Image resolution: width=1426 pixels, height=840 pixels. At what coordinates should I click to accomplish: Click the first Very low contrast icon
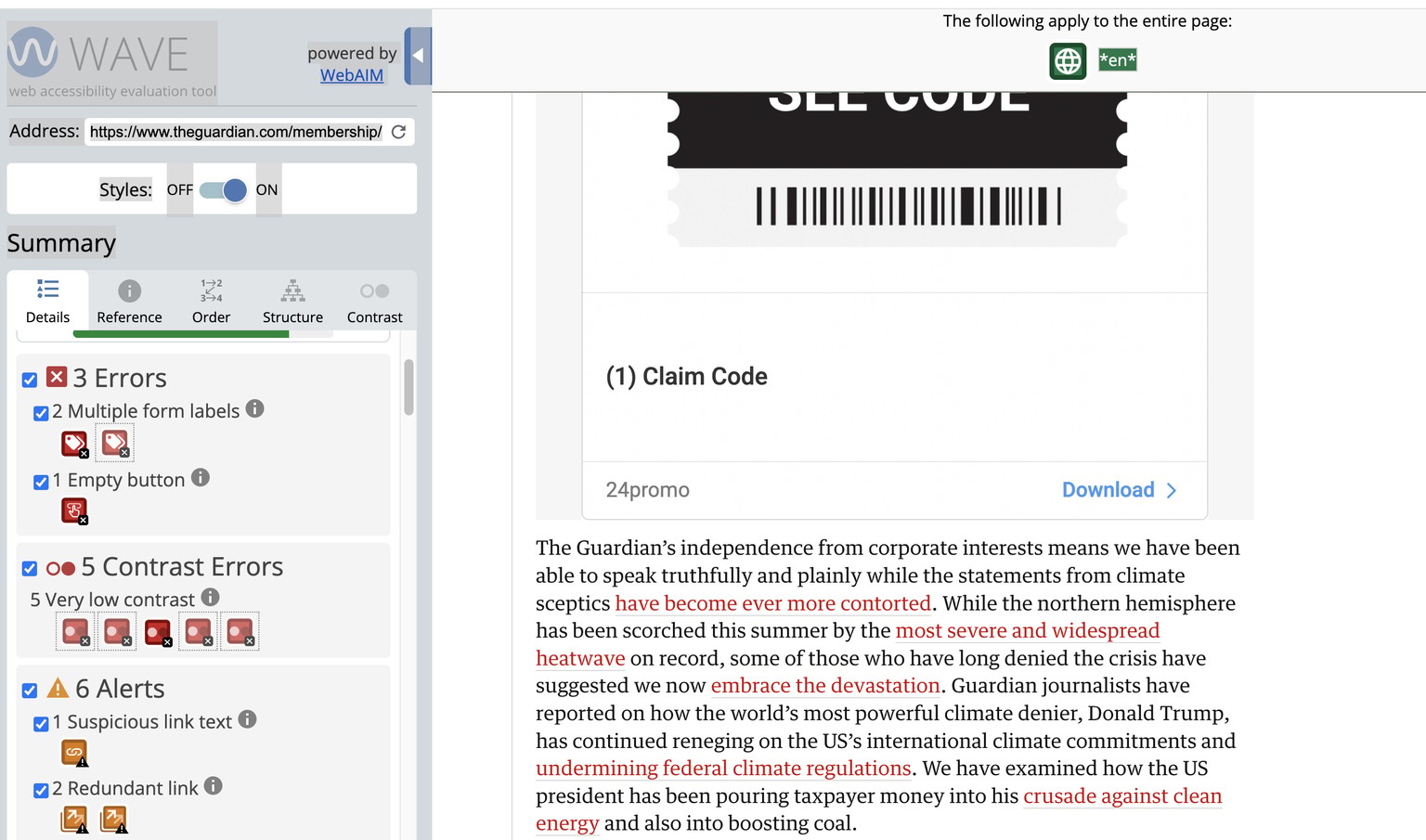click(75, 632)
